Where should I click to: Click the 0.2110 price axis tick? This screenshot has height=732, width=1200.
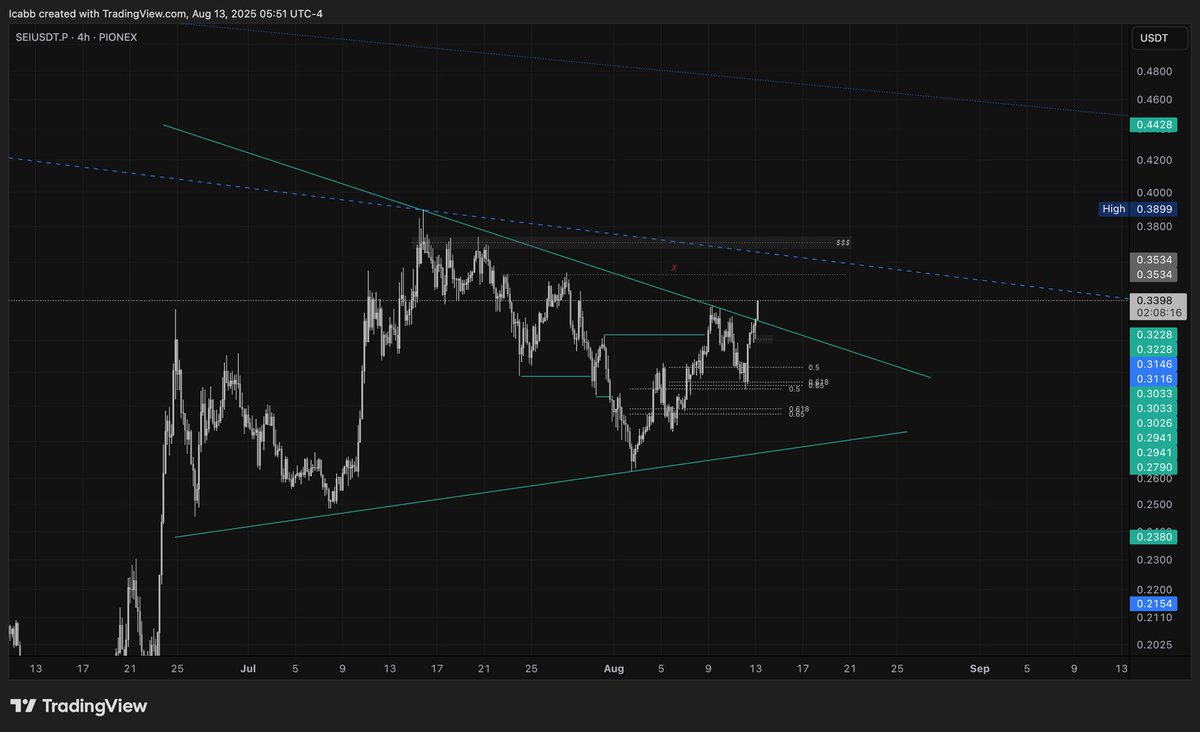[x=1153, y=618]
